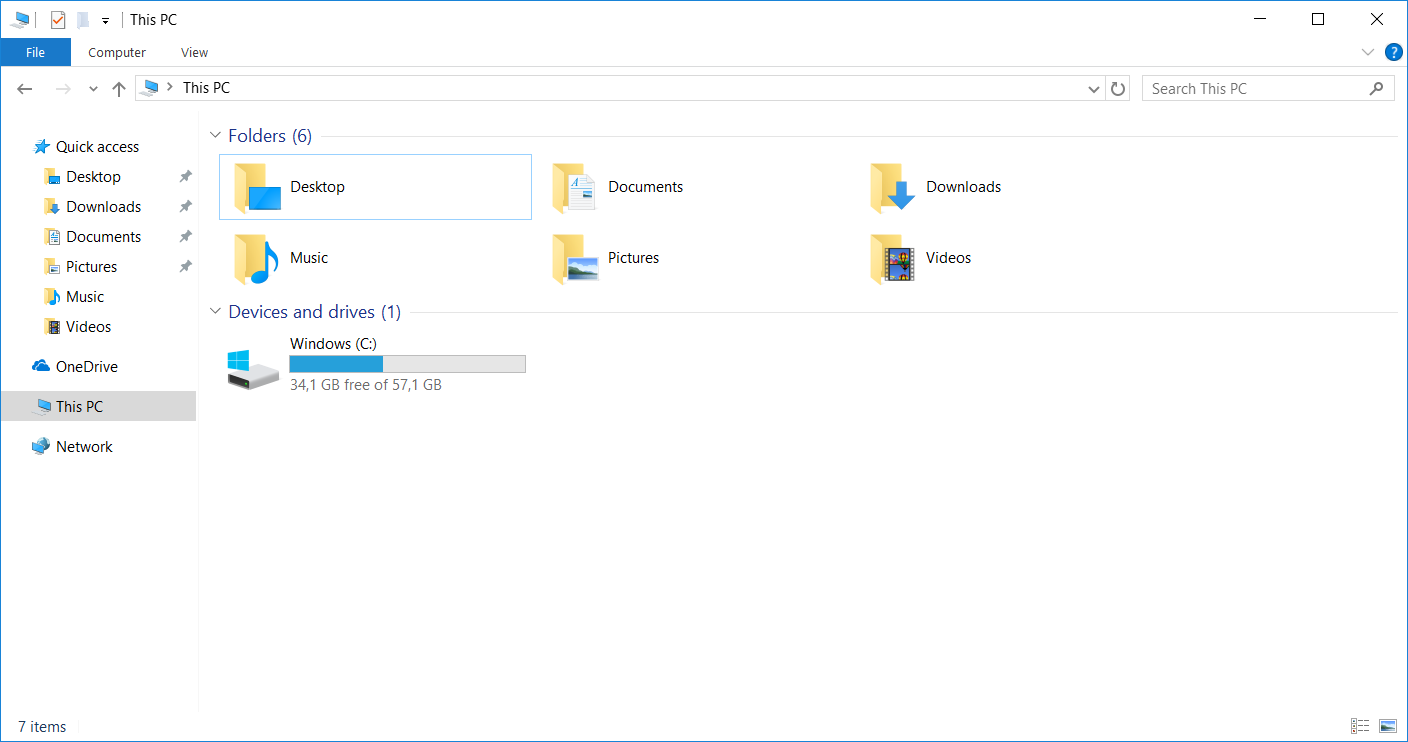This screenshot has width=1408, height=742.
Task: Click the Windows (C:) drive label
Action: [x=333, y=343]
